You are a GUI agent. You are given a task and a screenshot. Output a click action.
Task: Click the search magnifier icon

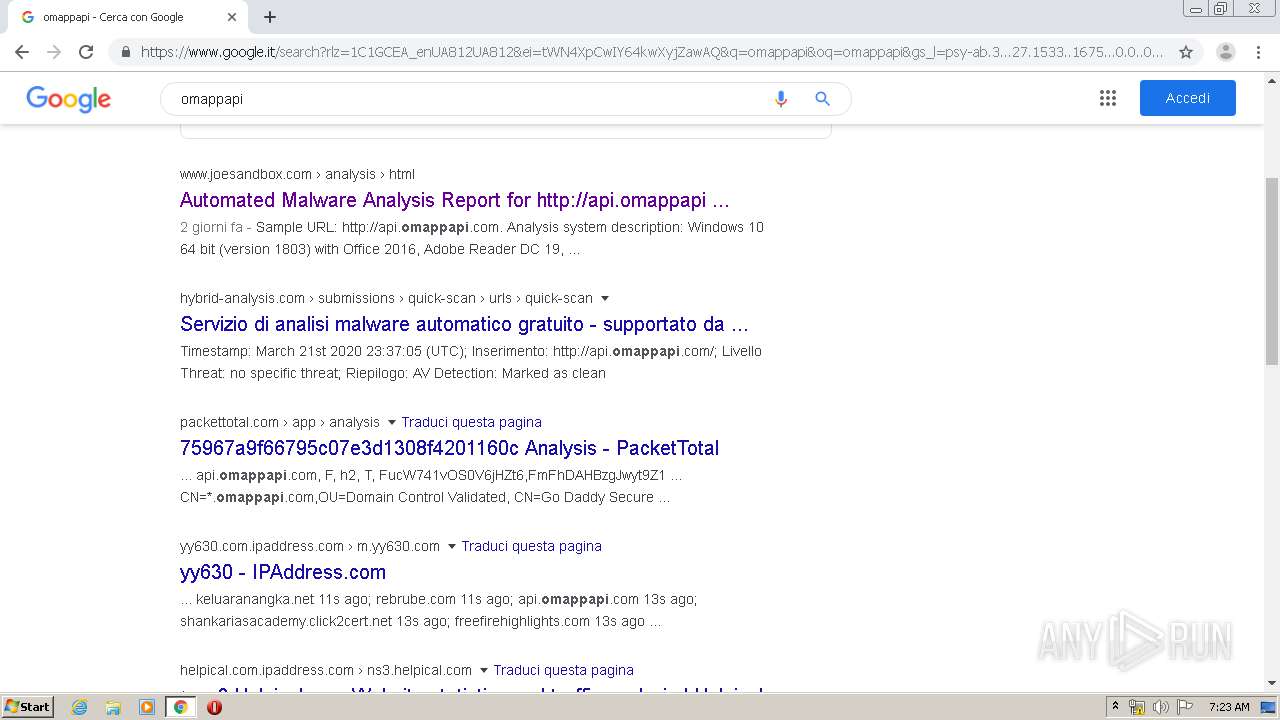pos(822,99)
